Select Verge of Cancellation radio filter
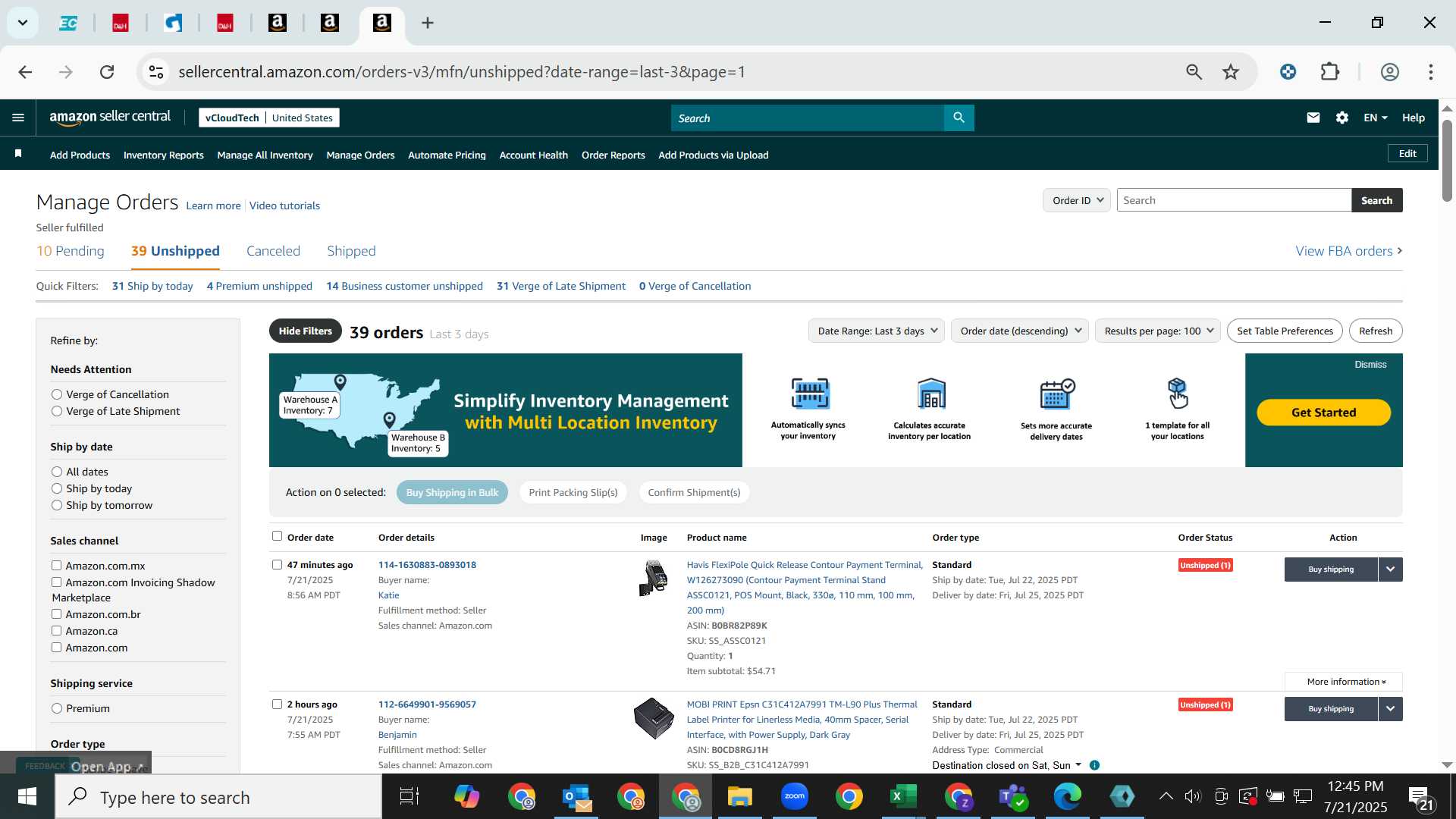The width and height of the screenshot is (1456, 819). 57,394
